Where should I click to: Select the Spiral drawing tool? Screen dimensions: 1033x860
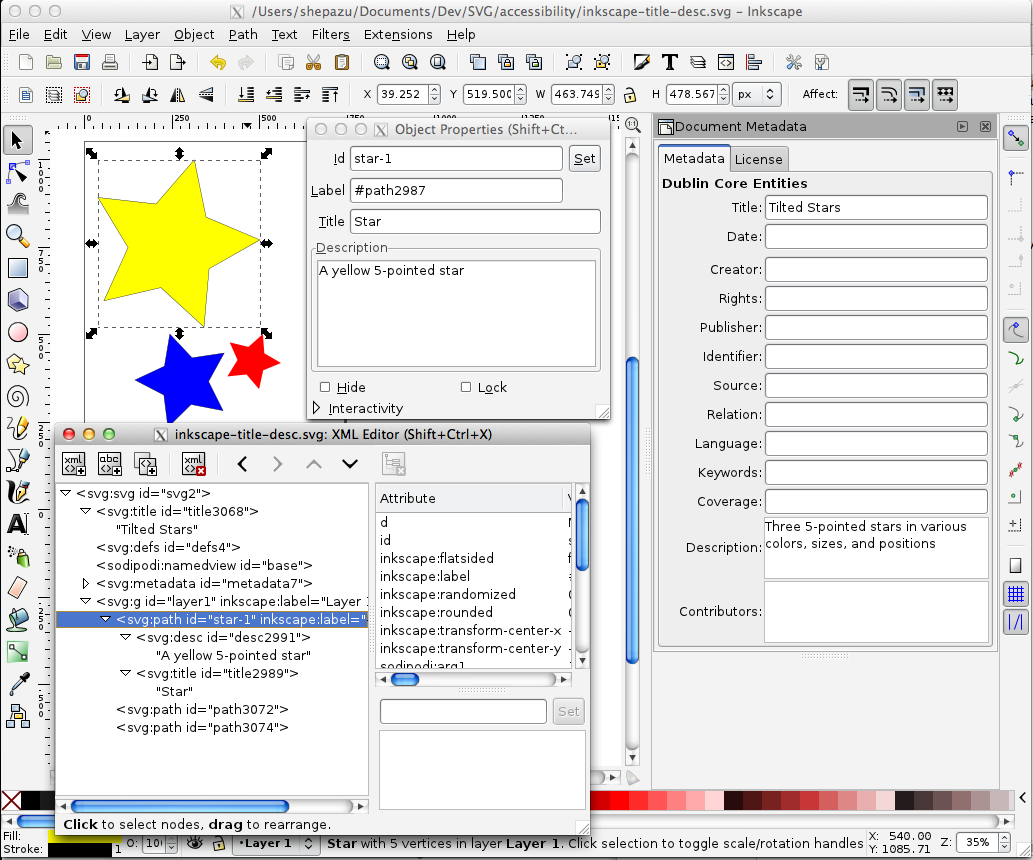tap(17, 396)
